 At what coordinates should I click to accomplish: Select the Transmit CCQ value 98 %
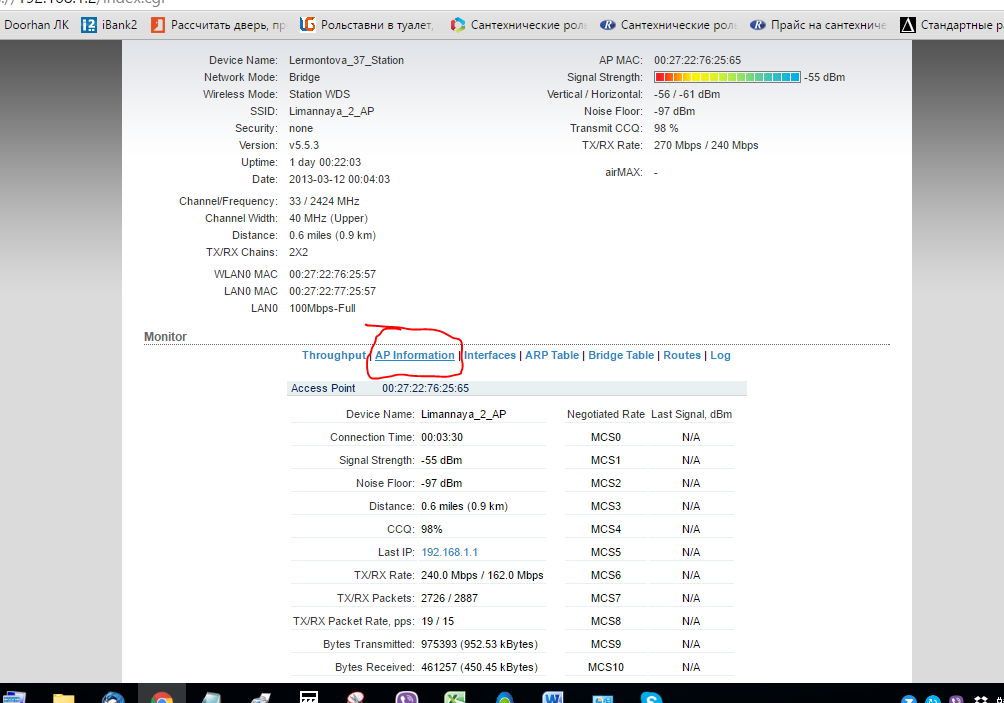pyautogui.click(x=666, y=128)
